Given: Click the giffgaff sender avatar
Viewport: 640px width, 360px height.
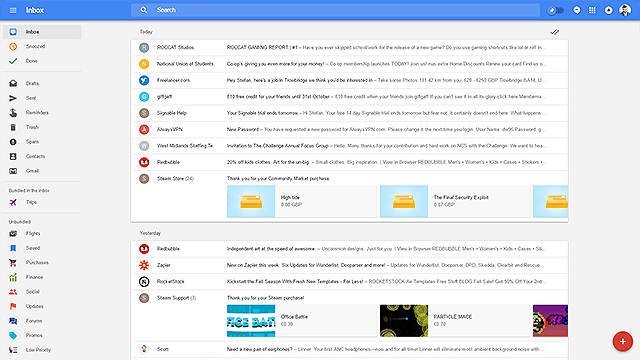Looking at the screenshot, I should pos(144,97).
